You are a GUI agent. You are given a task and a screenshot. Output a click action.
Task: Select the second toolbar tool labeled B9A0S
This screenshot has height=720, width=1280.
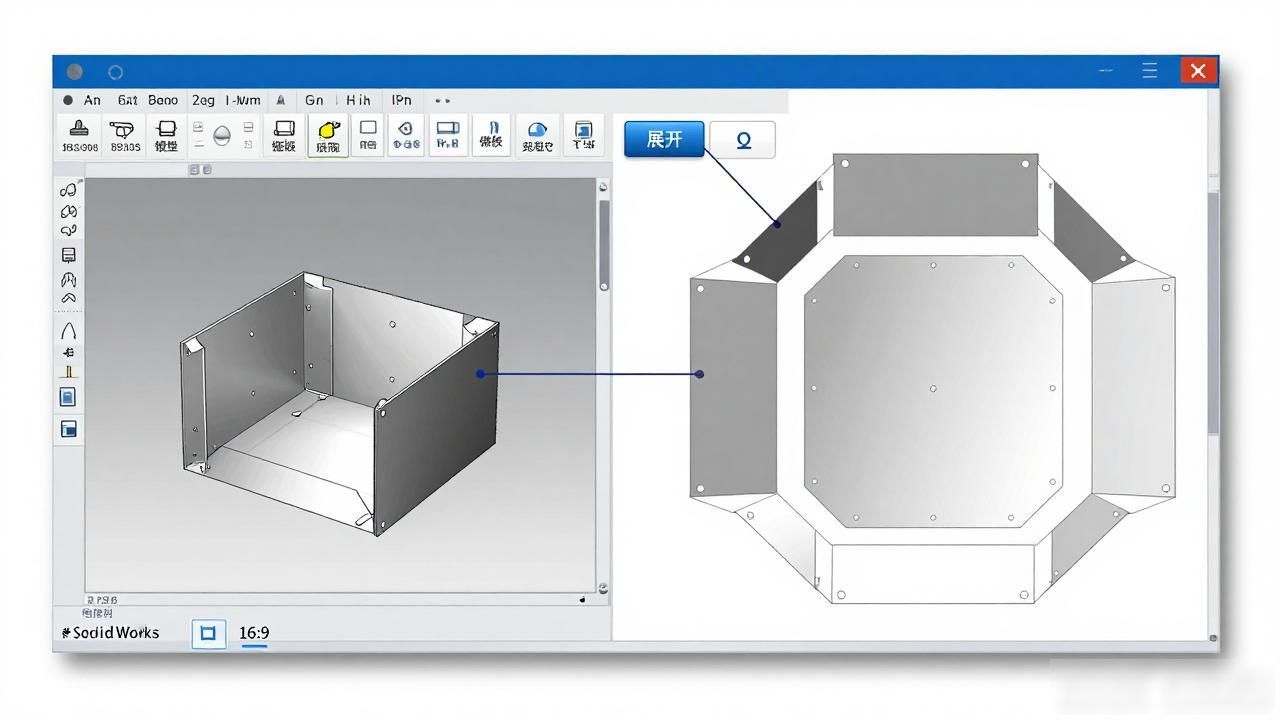123,135
